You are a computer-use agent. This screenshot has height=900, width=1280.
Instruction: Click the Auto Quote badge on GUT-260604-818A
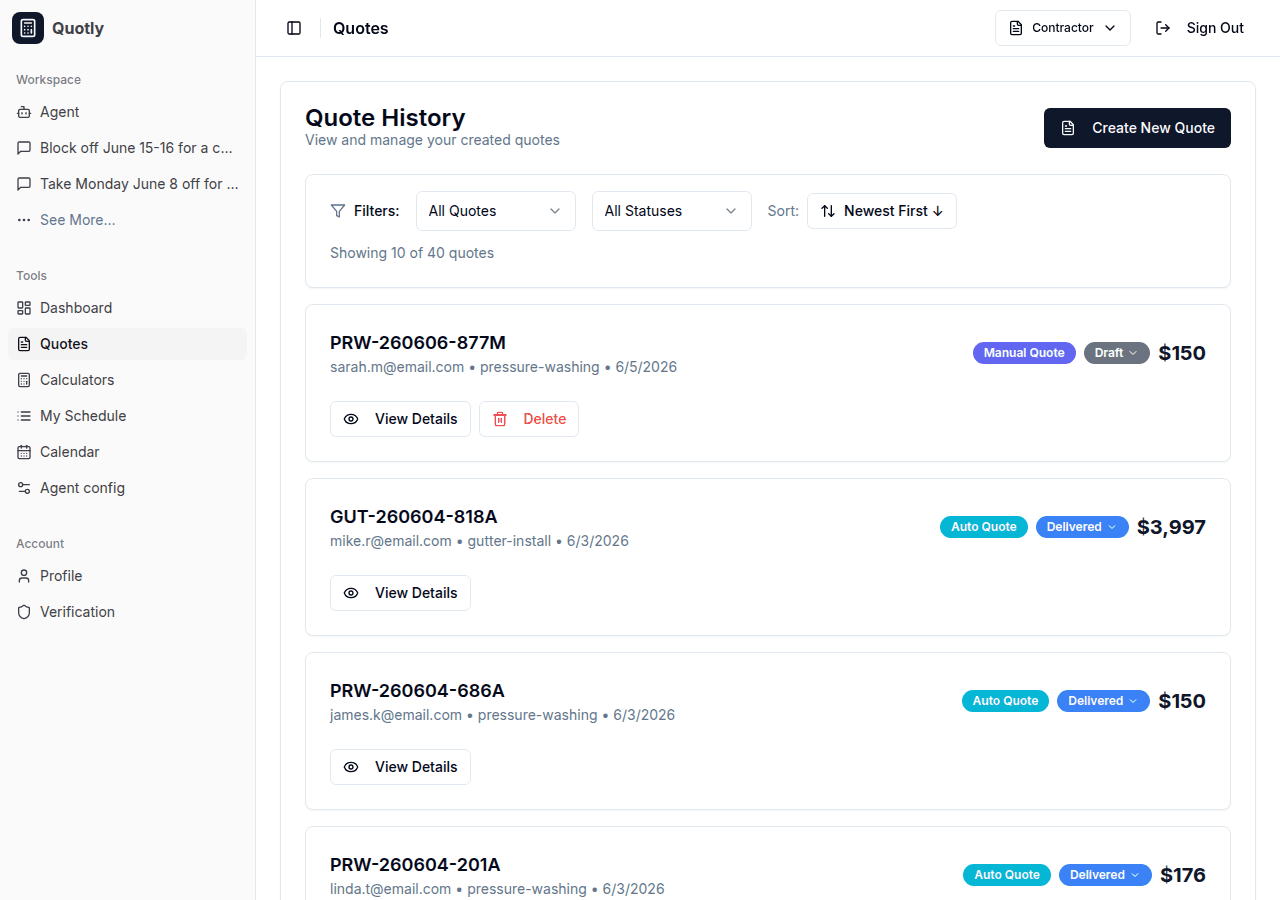tap(984, 527)
